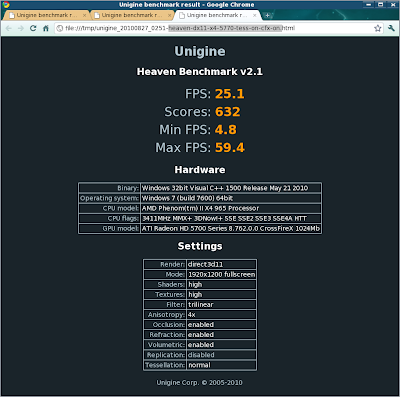Viewport: 400px width, 397px height.
Task: Close the active third benchmark tab
Action: [255, 15]
